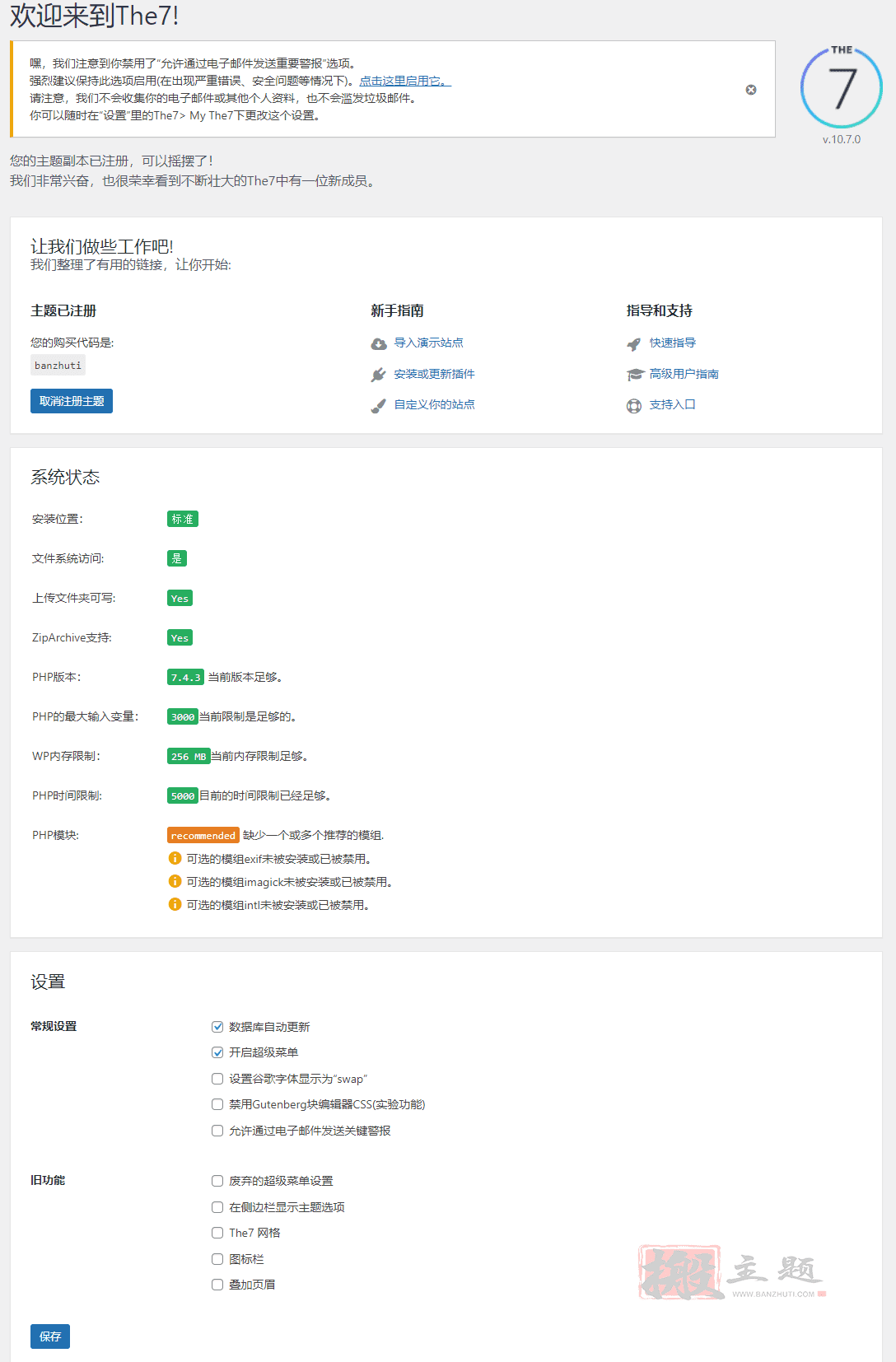The width and height of the screenshot is (896, 1362).
Task: Click info icon for exif module warning
Action: click(175, 858)
